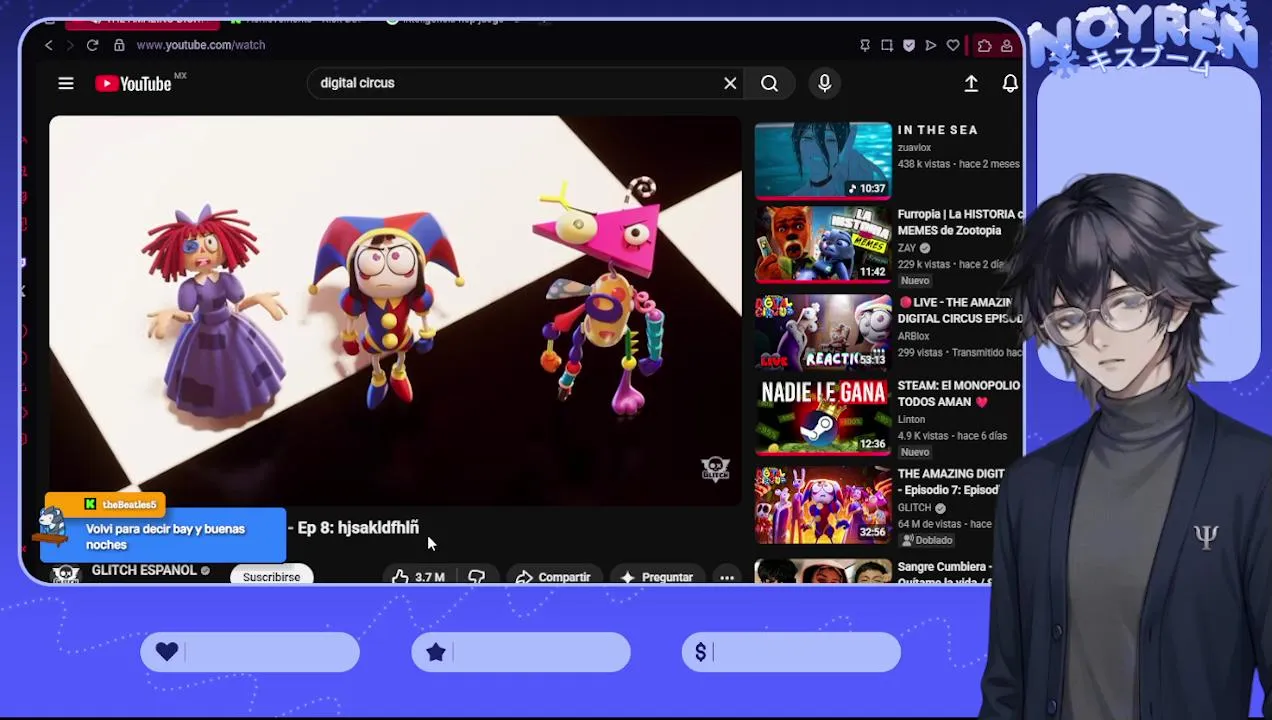Open the IN THE SEA video title

pos(937,130)
